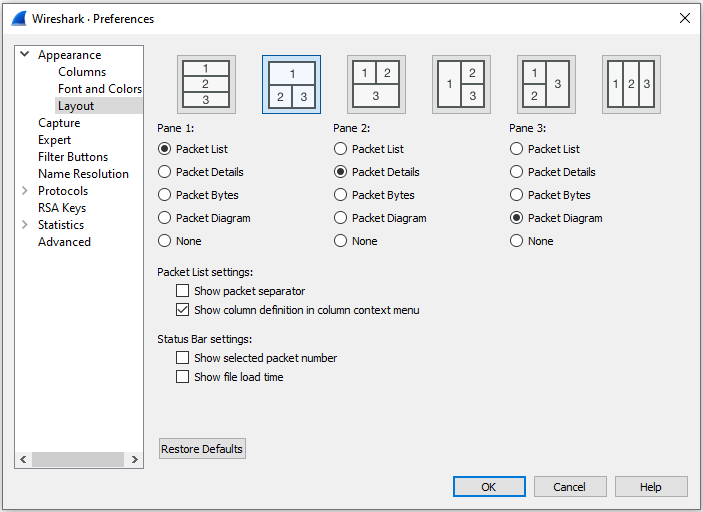Image resolution: width=703 pixels, height=512 pixels.
Task: Cancel the preferences dialog
Action: click(570, 487)
